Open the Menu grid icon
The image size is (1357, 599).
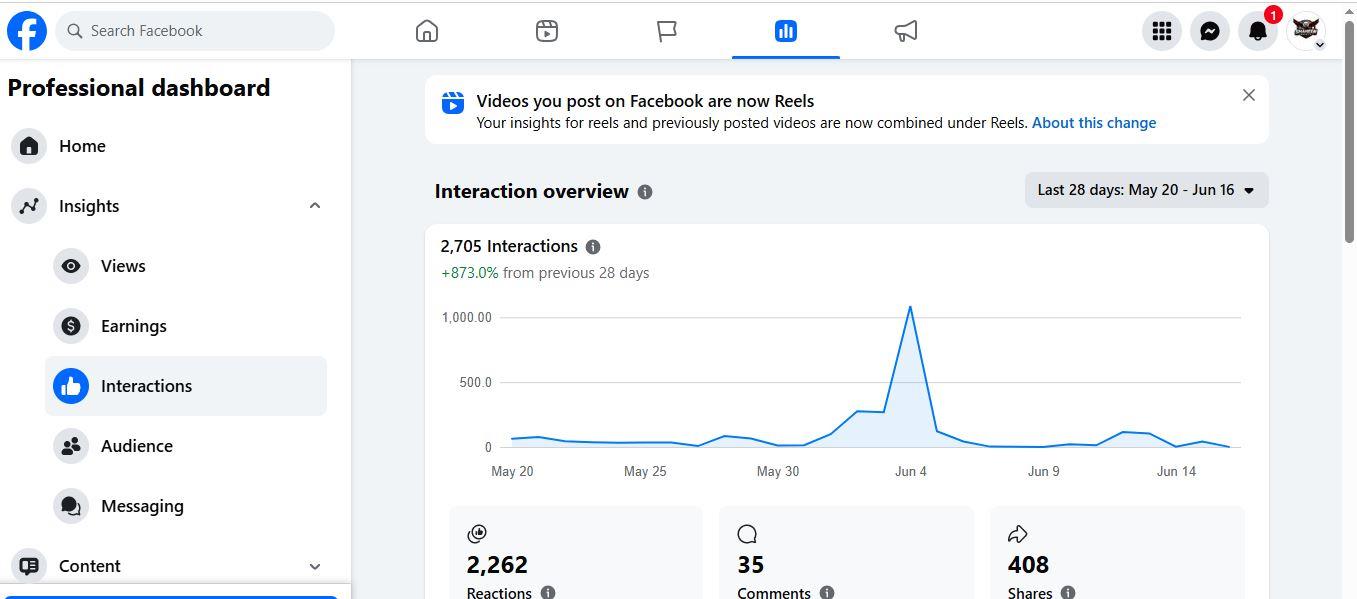(1162, 31)
